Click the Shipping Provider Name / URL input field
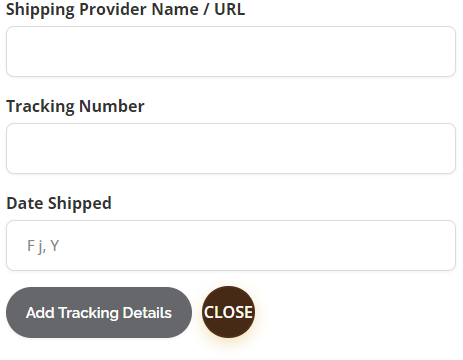 [x=231, y=52]
